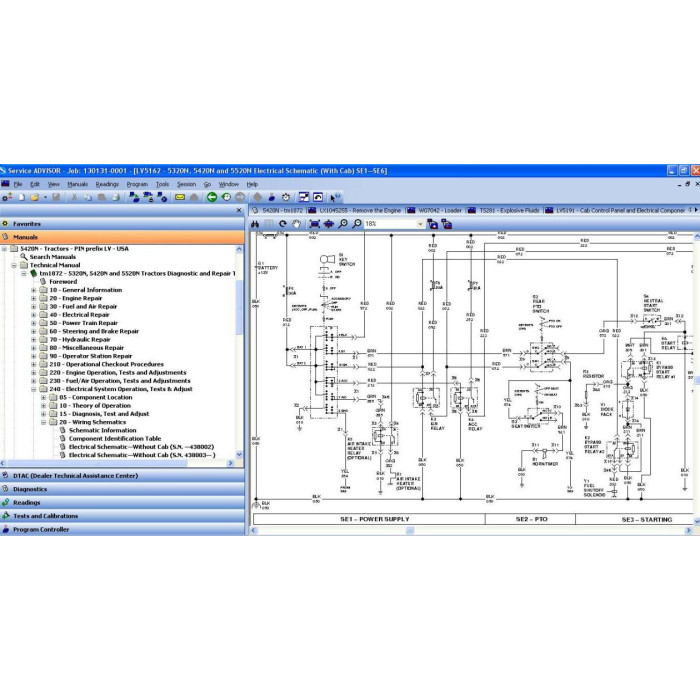
Task: Switch to the LX1045255 - Remove the Engine tab
Action: [x=355, y=210]
